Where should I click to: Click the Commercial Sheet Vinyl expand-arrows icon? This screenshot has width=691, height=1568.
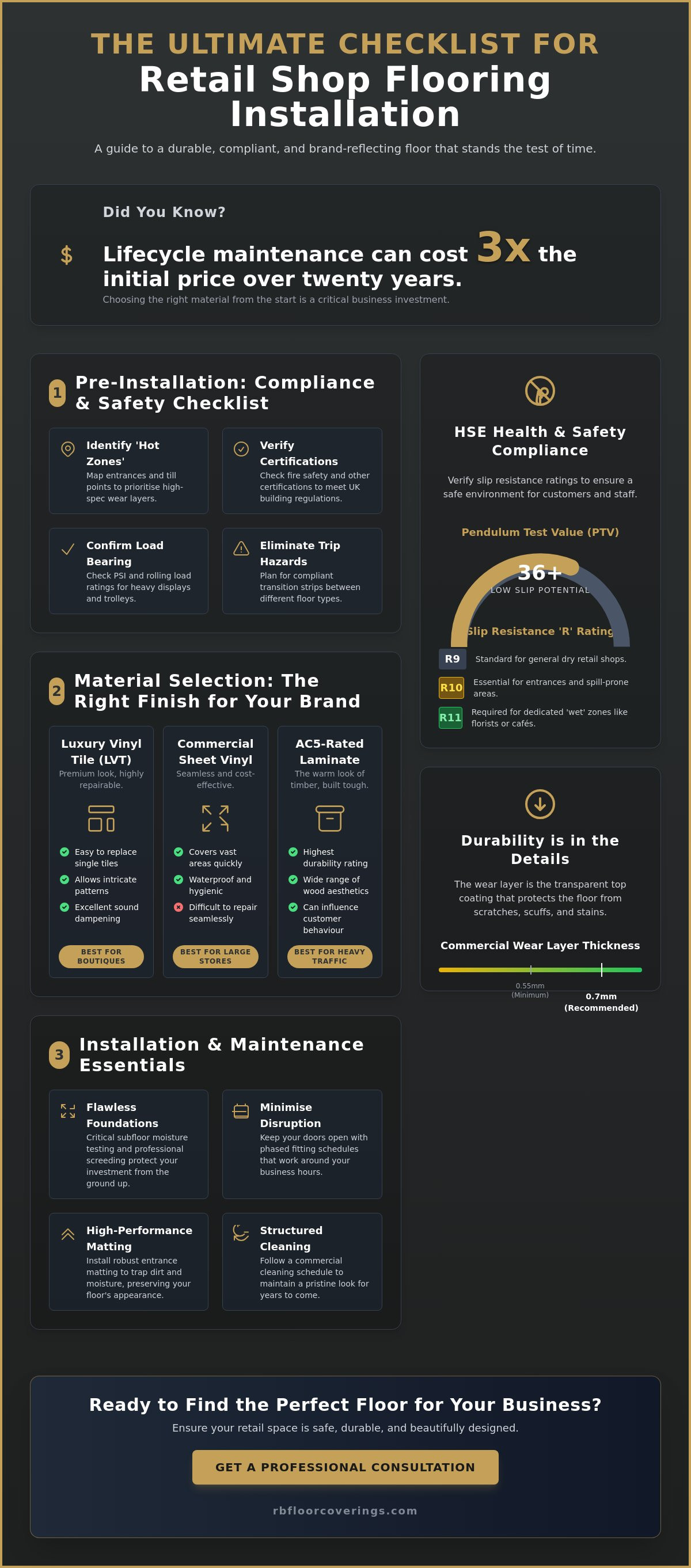pos(215,818)
